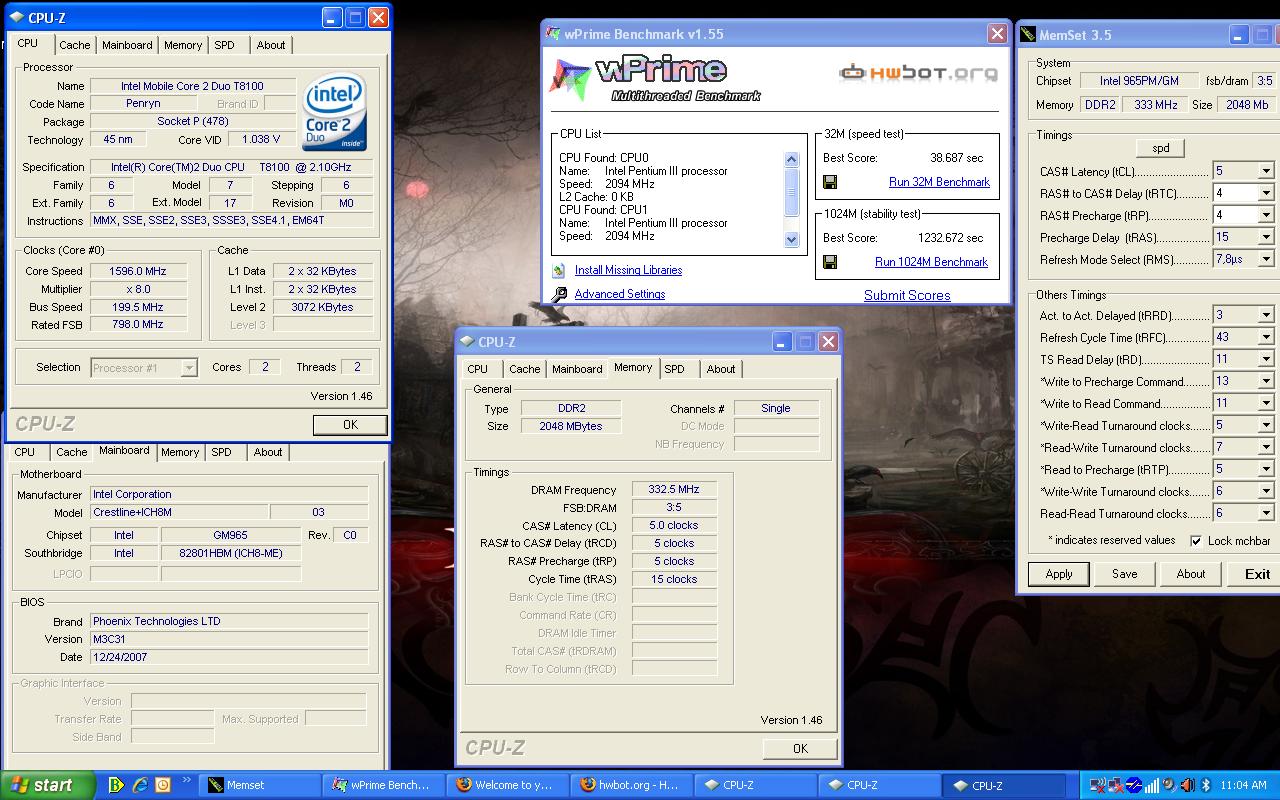Image resolution: width=1280 pixels, height=800 pixels.
Task: Click the Intel Core 2 Duo logo
Action: 334,113
